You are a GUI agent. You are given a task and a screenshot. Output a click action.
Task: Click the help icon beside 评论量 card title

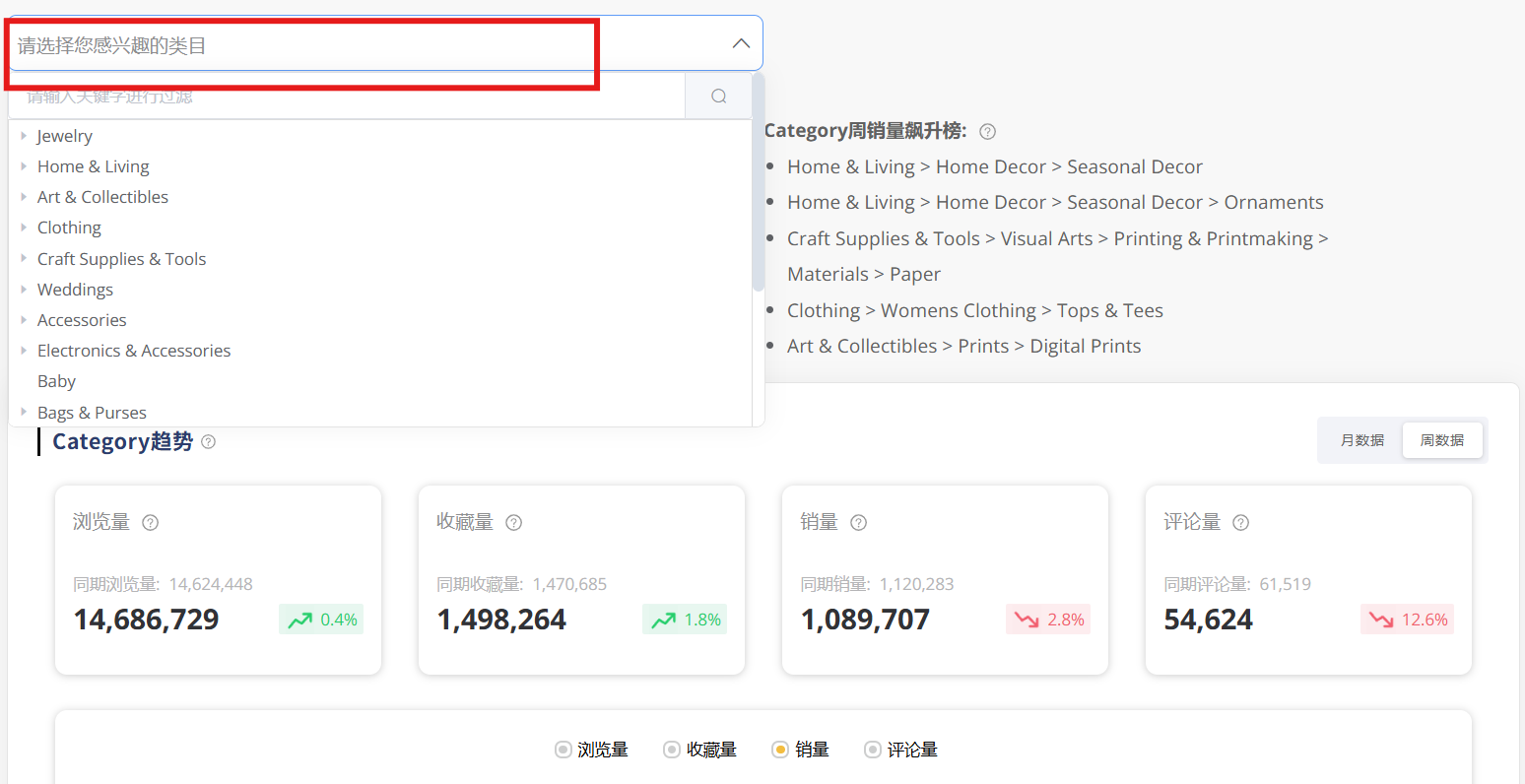coord(1240,523)
